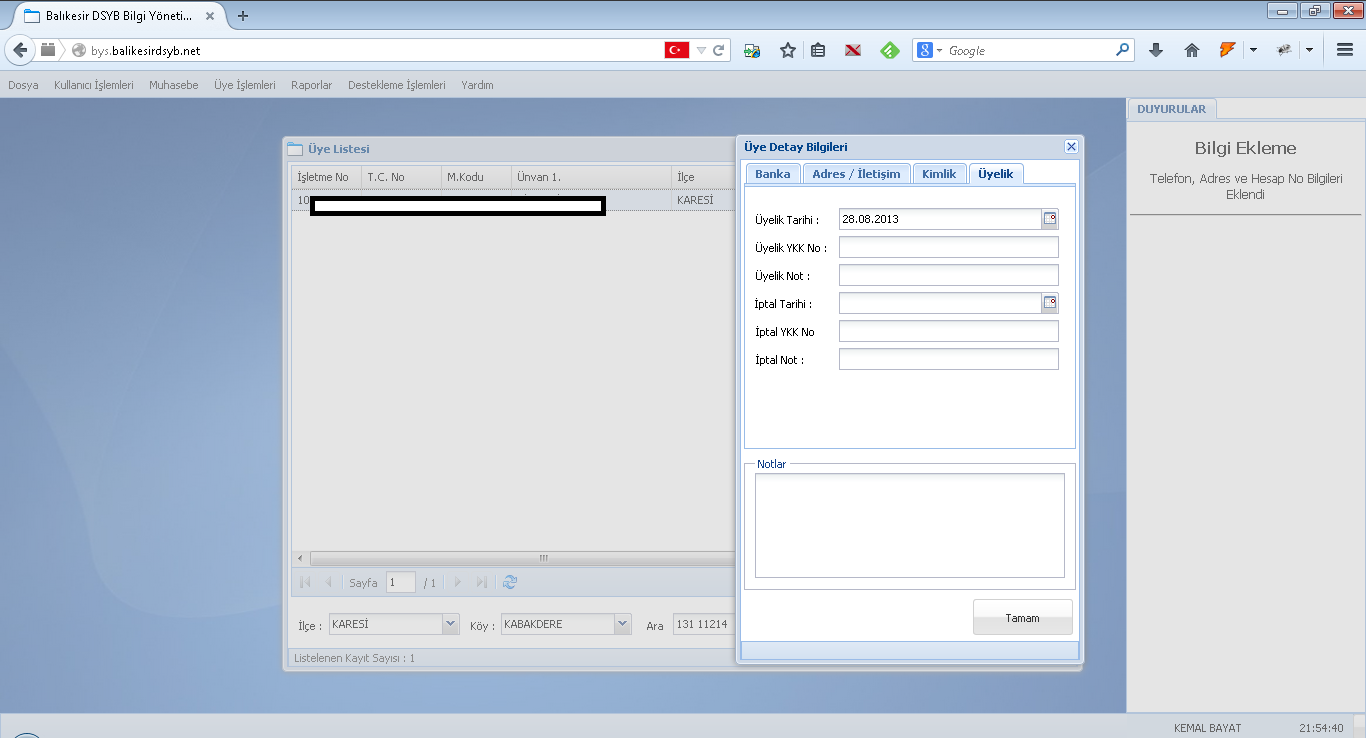This screenshot has height=738, width=1366.
Task: Open the calendar picker for Üyelik Tarihi
Action: click(1050, 219)
